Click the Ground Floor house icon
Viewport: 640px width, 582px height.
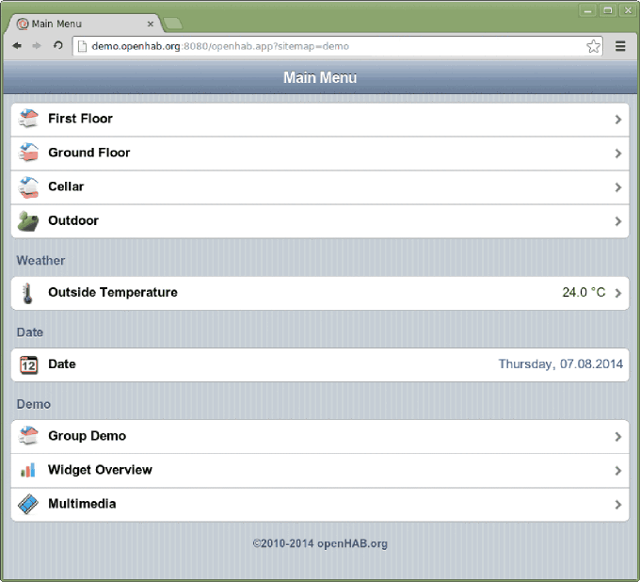coord(28,152)
